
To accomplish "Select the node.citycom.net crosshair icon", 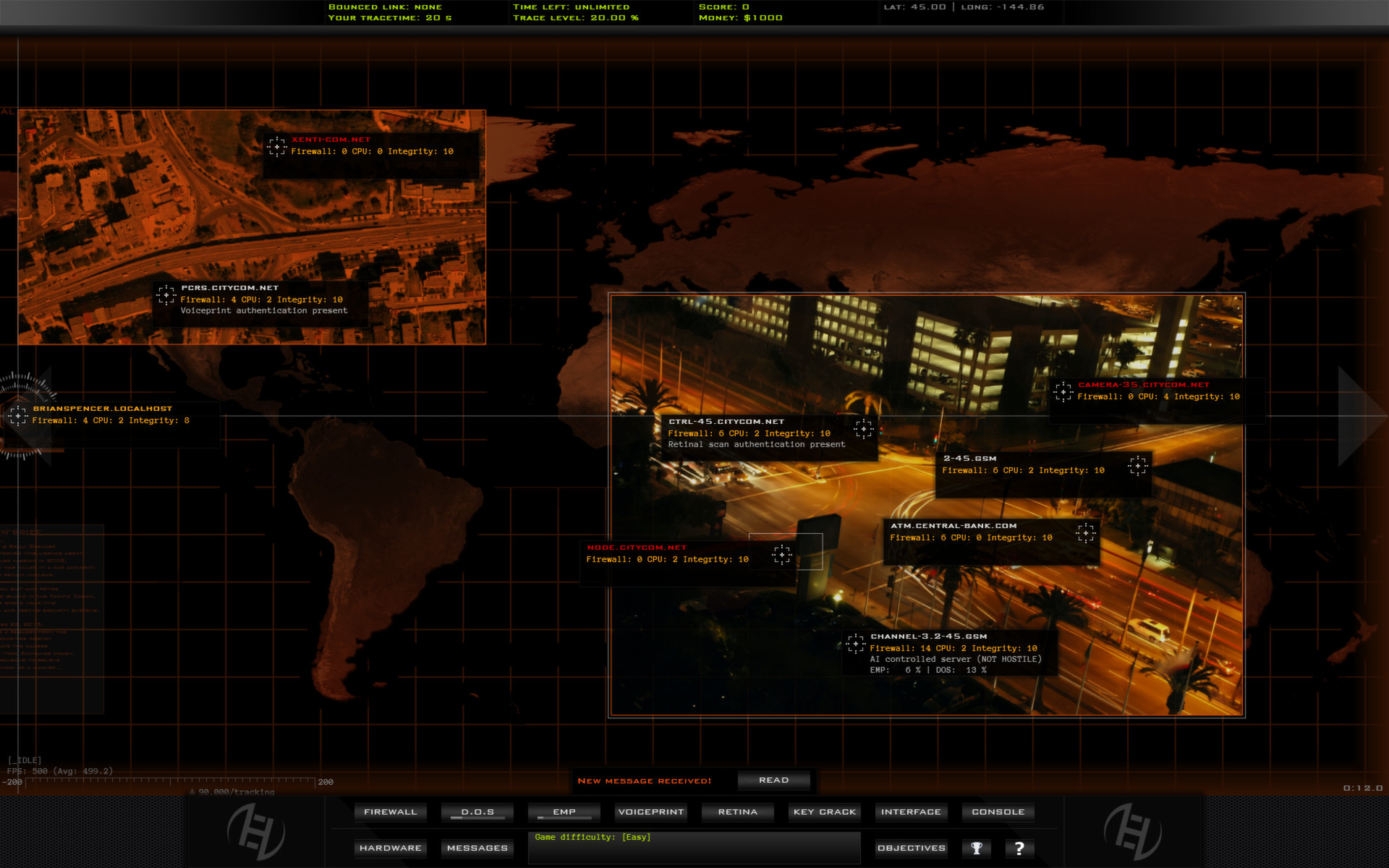I will click(x=781, y=555).
